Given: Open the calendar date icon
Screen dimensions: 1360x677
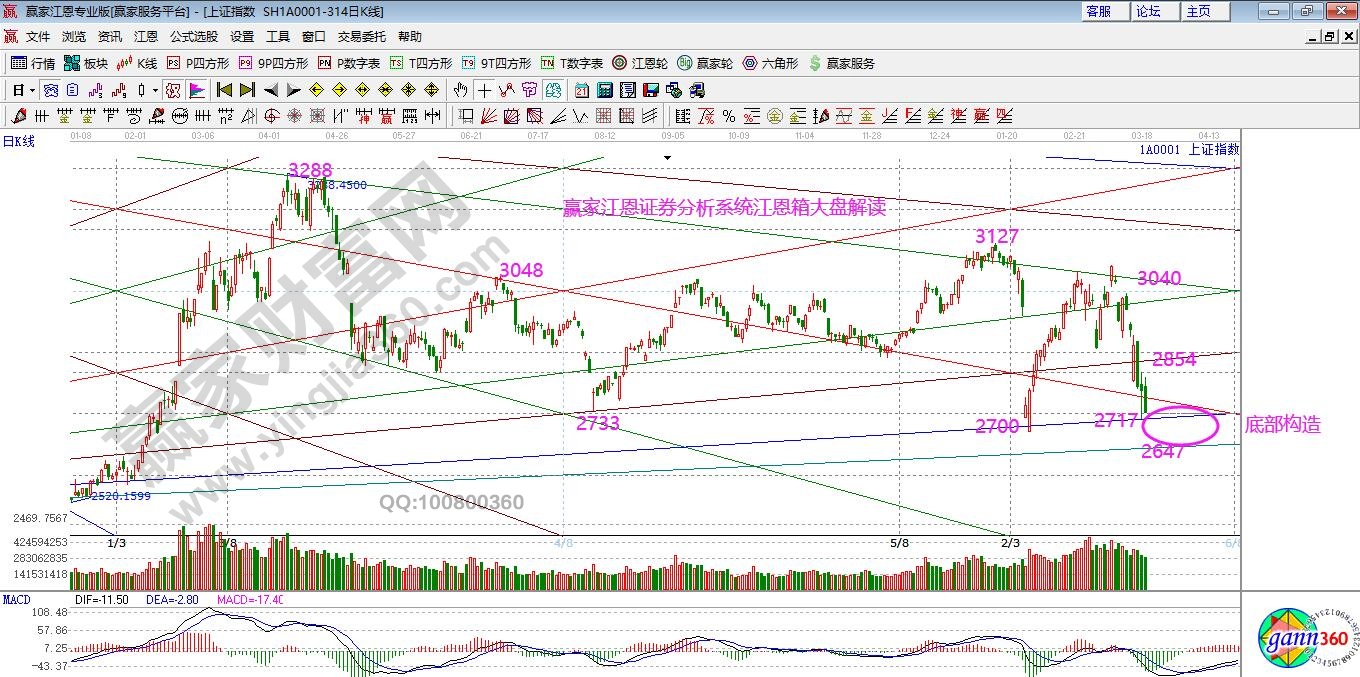Looking at the screenshot, I should click(x=581, y=90).
